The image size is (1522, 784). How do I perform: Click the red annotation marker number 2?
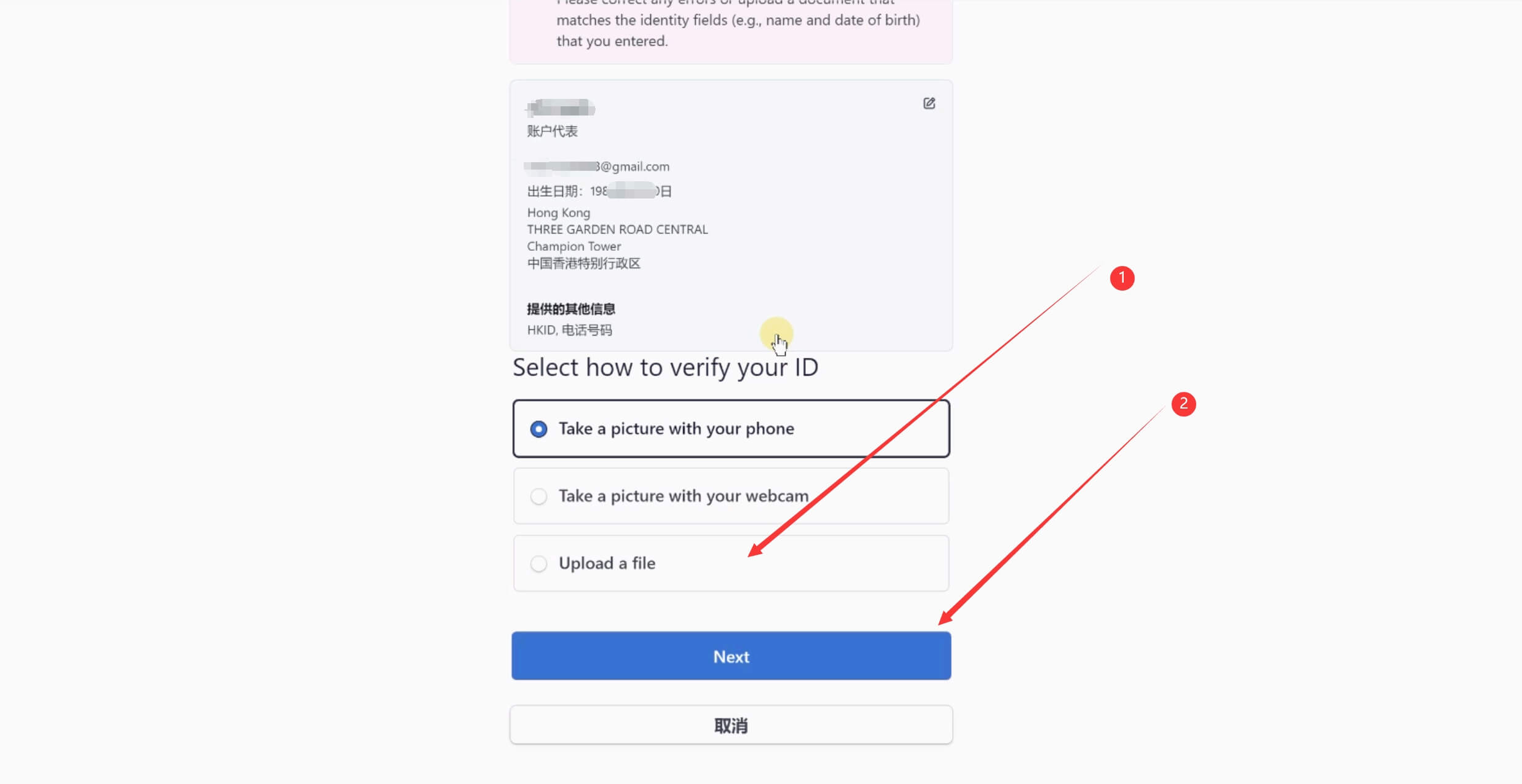[x=1183, y=404]
